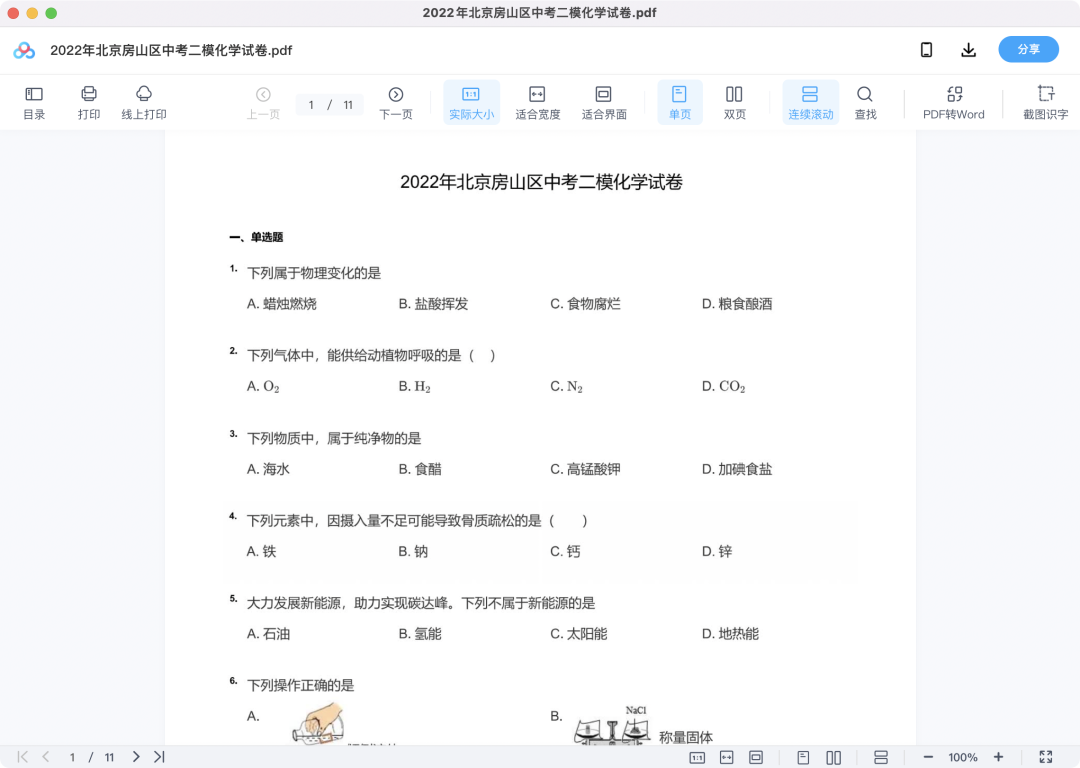
Task: Convert with PDF转Word tool
Action: point(954,102)
